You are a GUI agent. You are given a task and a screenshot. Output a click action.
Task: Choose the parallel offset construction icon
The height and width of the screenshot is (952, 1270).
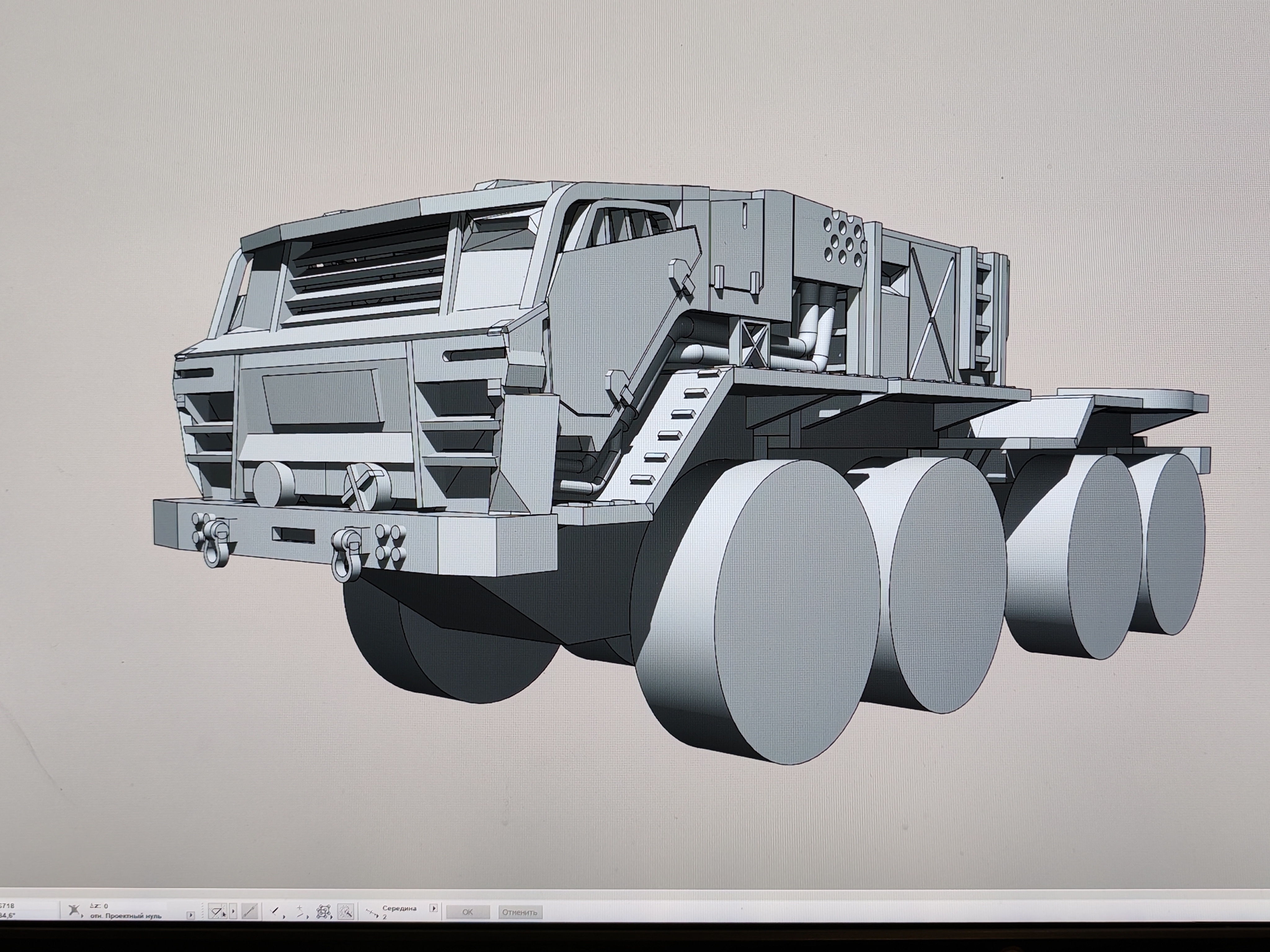coord(300,911)
